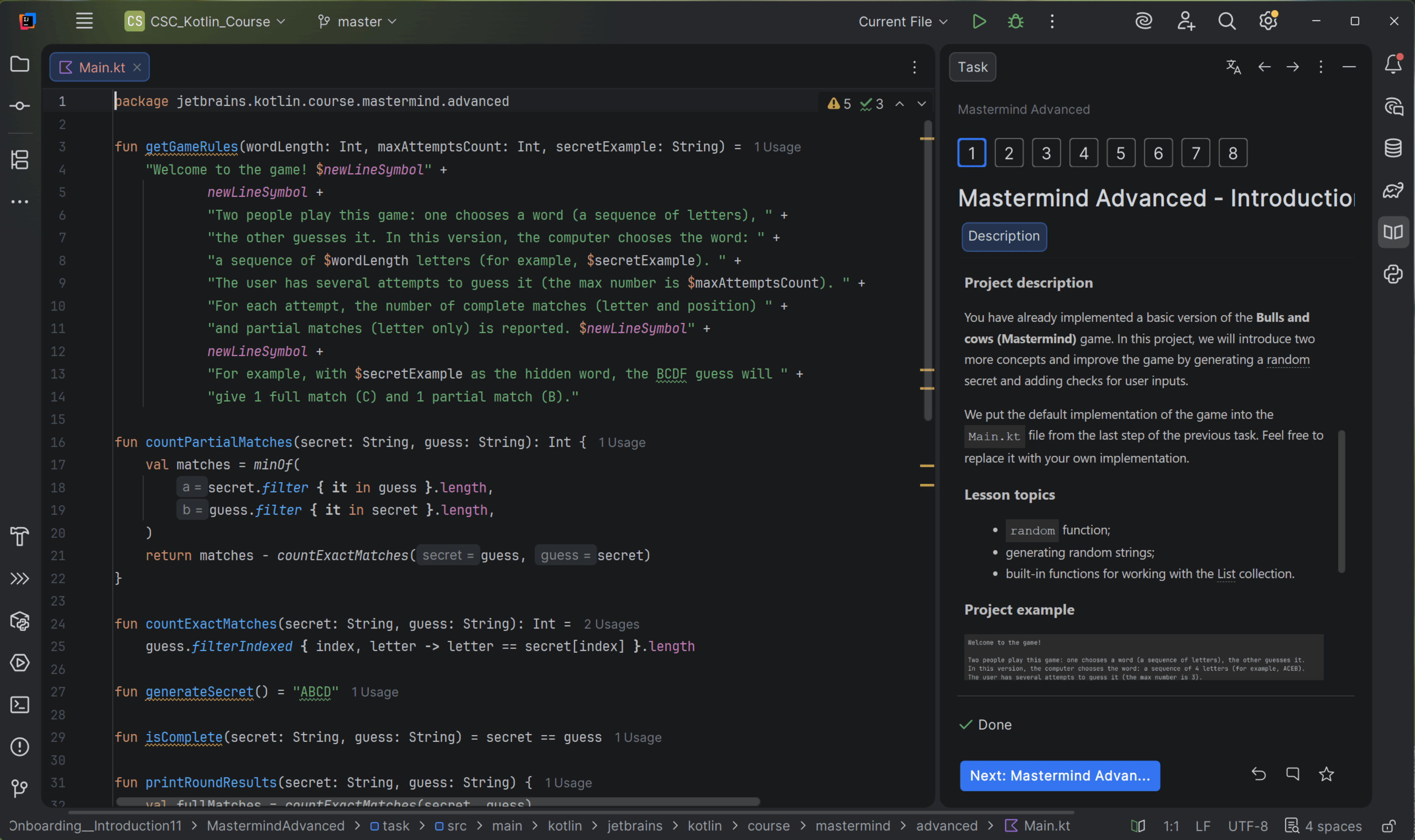
Task: Open the Current File run configuration dropdown
Action: click(x=902, y=21)
